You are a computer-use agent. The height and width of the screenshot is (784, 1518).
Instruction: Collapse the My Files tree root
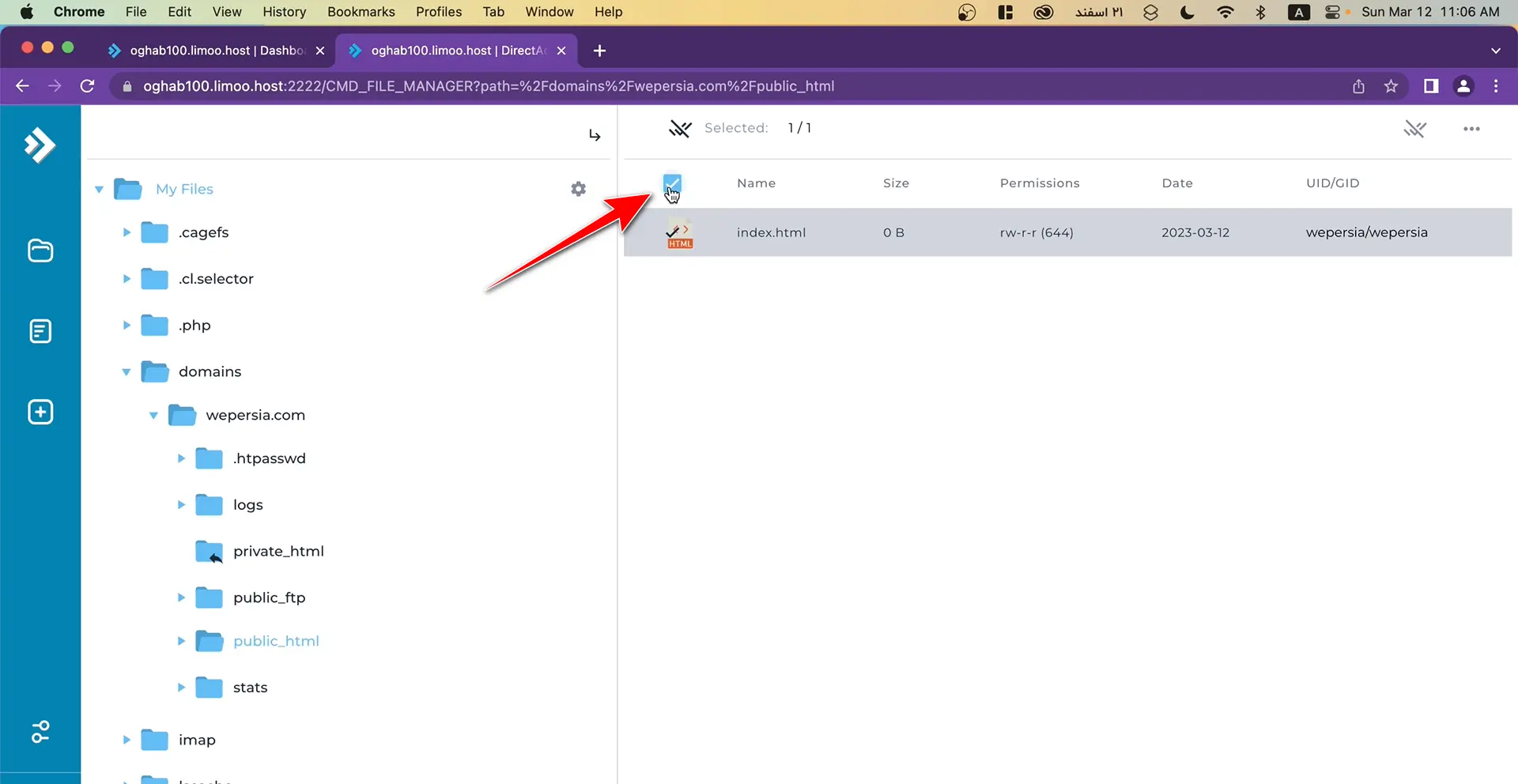coord(99,190)
